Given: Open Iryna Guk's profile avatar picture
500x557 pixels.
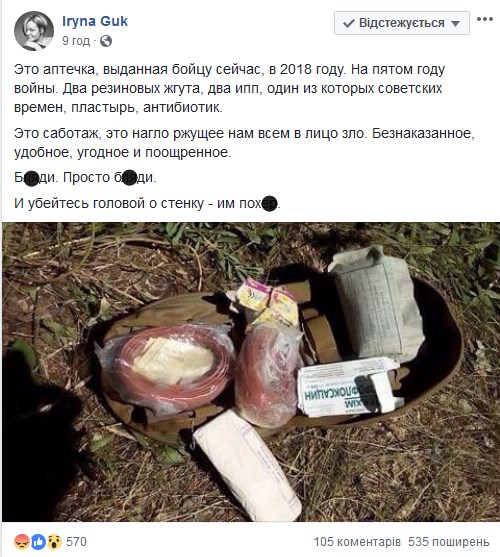Looking at the screenshot, I should click(34, 31).
